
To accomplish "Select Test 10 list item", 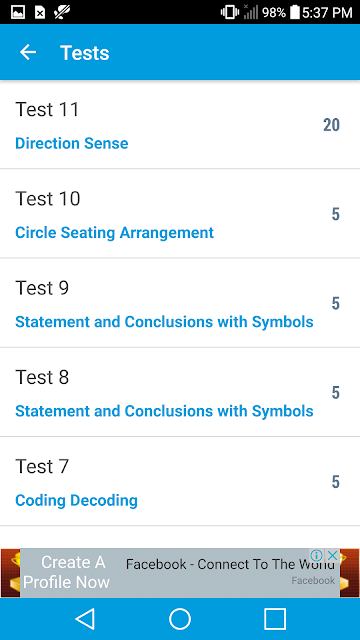I will click(180, 213).
